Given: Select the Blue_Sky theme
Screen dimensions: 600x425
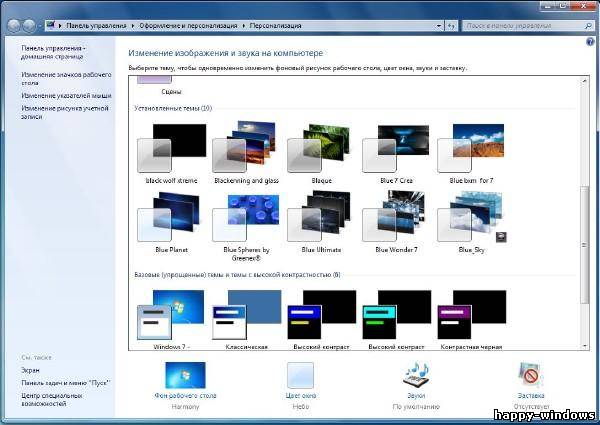Looking at the screenshot, I should click(471, 224).
